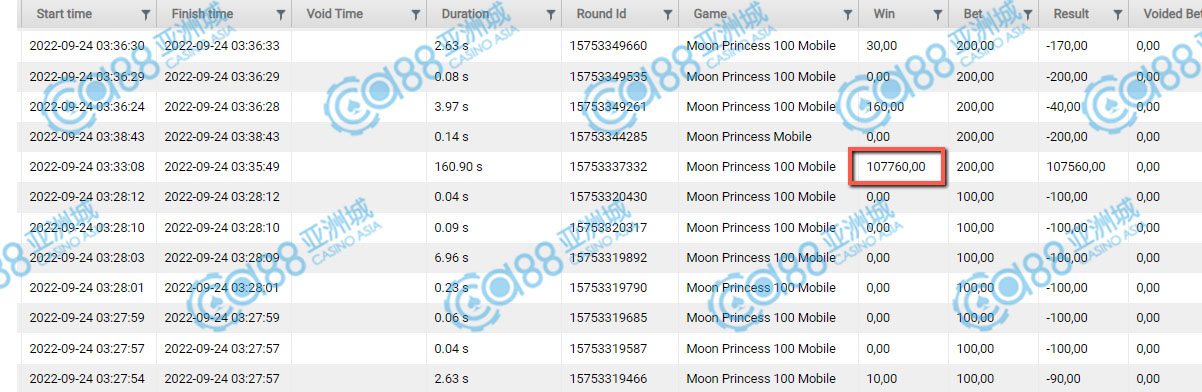The image size is (1202, 392).
Task: Open filter icon on Bet column
Action: (1027, 15)
